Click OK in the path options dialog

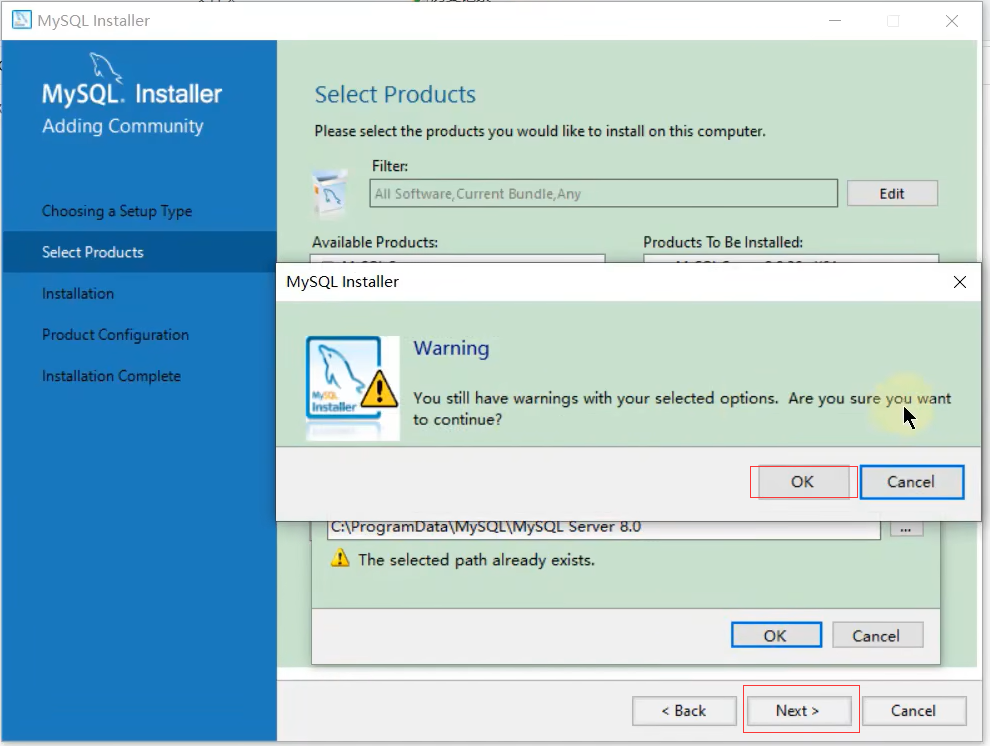(x=776, y=636)
